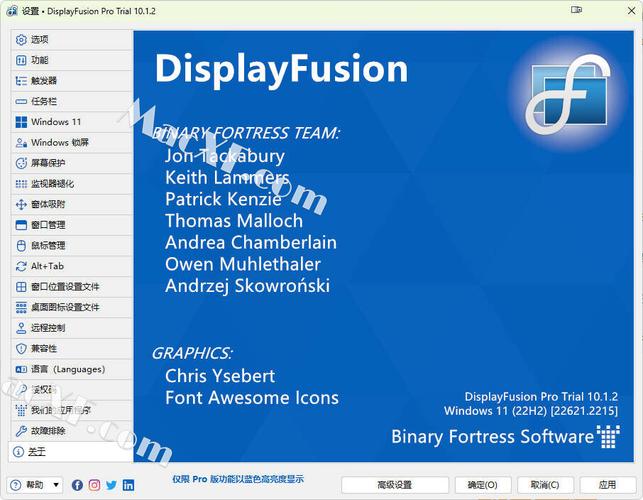
Task: Click the monitor icon in title bar
Action: tap(576, 10)
